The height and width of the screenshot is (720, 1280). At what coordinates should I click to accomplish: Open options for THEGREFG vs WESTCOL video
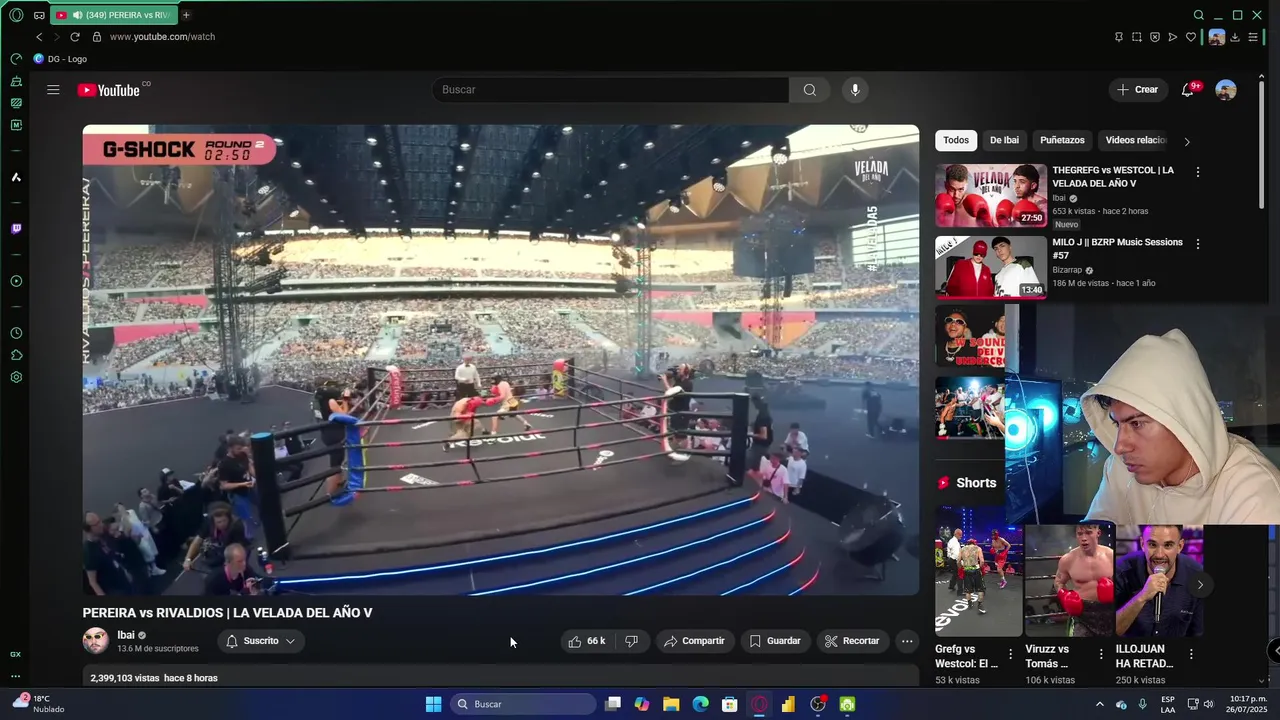(x=1197, y=172)
